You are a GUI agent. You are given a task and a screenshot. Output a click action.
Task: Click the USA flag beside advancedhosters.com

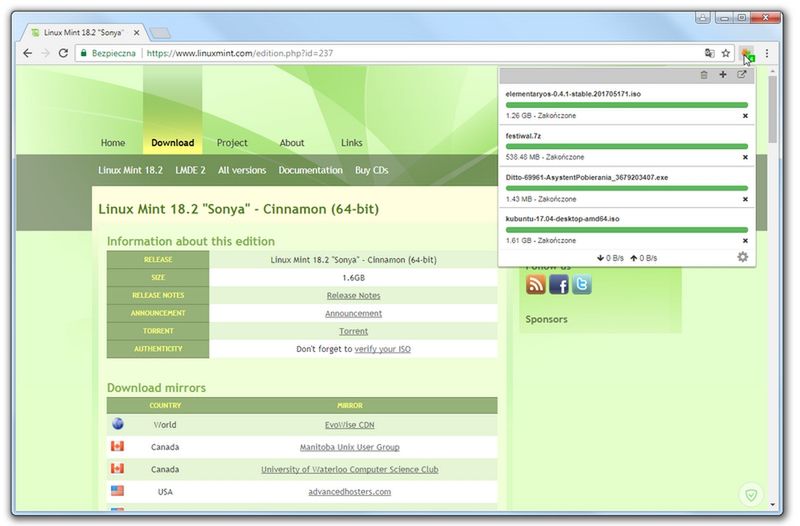click(x=117, y=491)
